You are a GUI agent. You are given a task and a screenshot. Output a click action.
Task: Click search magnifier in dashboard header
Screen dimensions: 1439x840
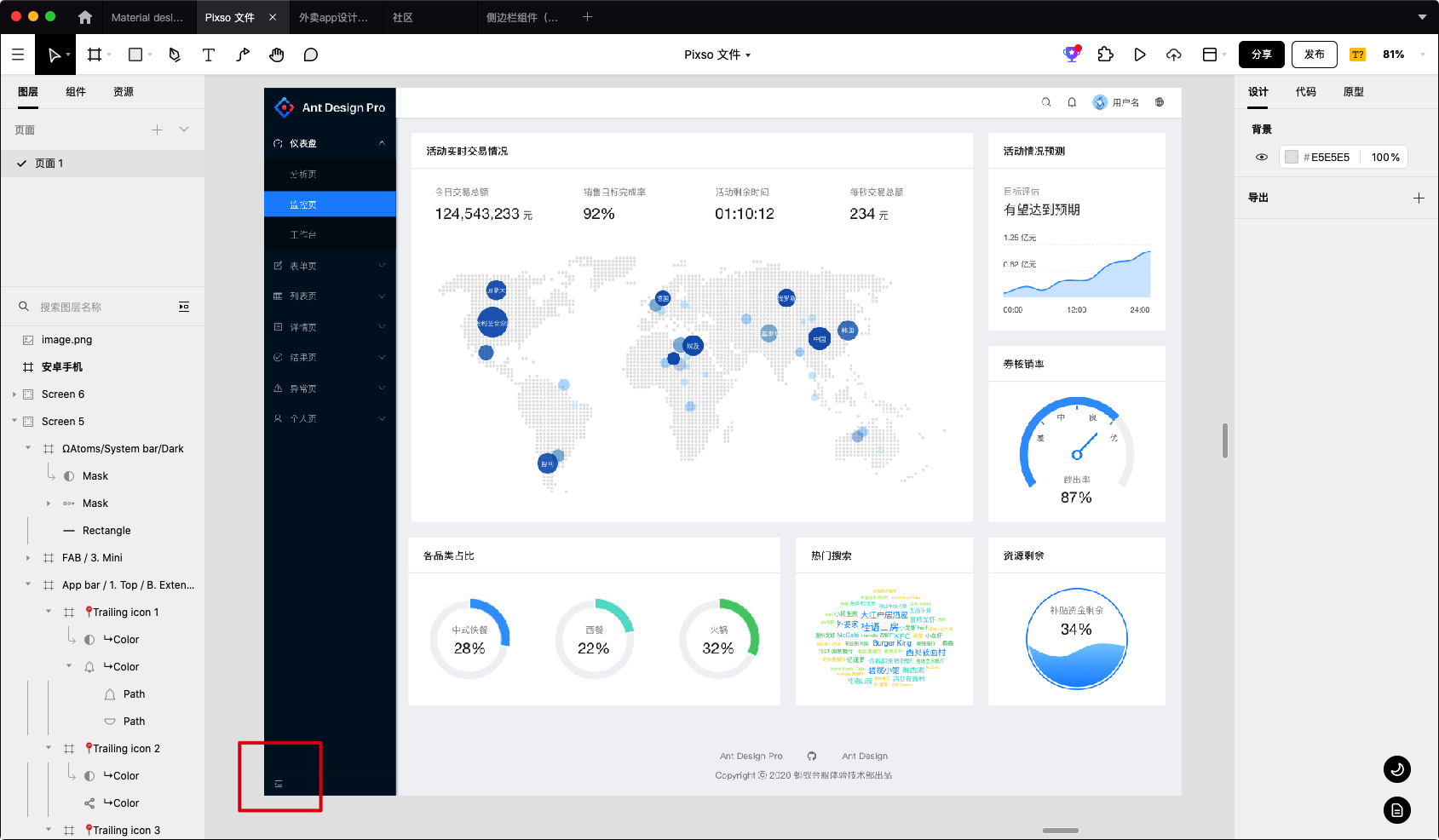(x=1046, y=102)
